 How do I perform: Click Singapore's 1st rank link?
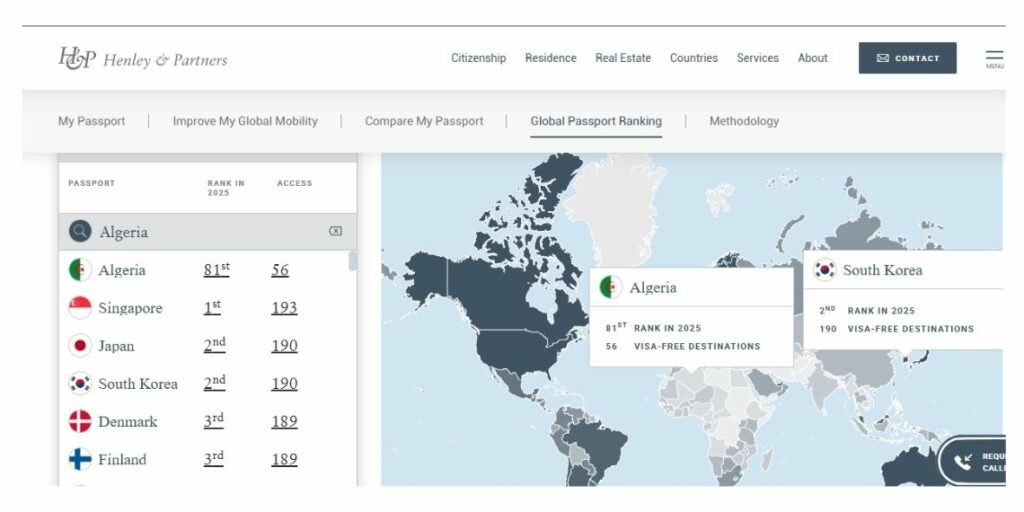212,307
